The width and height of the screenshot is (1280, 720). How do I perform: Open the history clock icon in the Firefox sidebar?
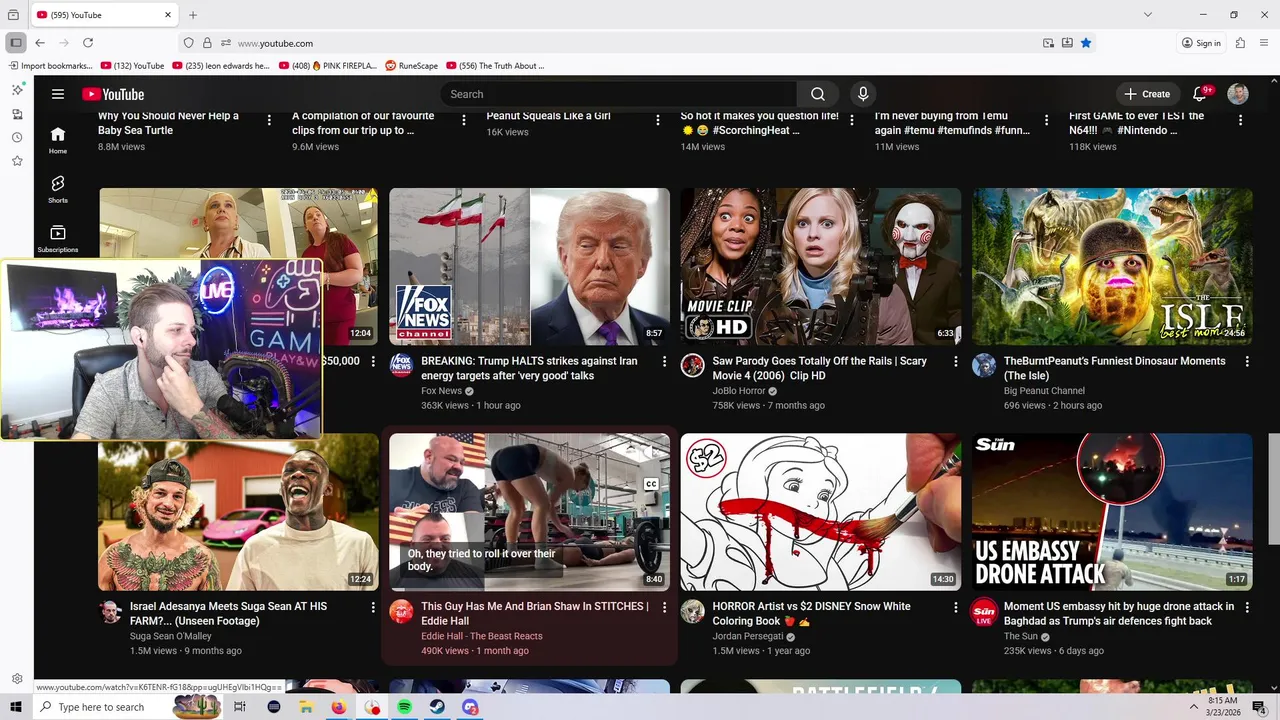(x=17, y=137)
